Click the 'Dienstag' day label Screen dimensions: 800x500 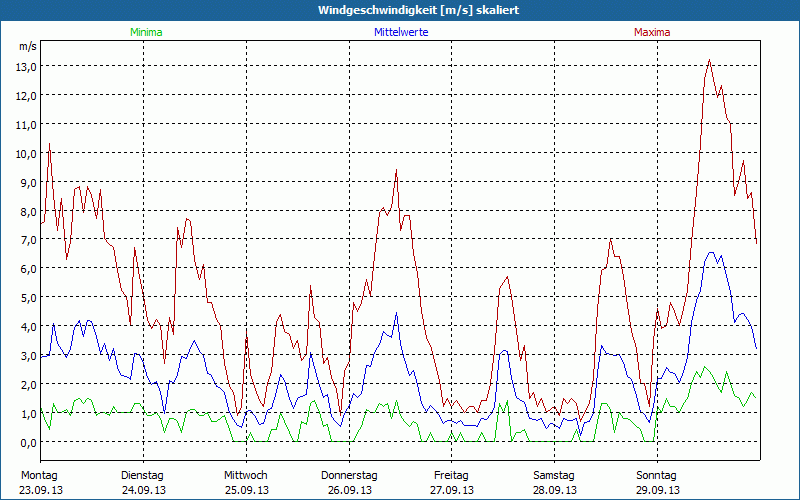pyautogui.click(x=142, y=476)
